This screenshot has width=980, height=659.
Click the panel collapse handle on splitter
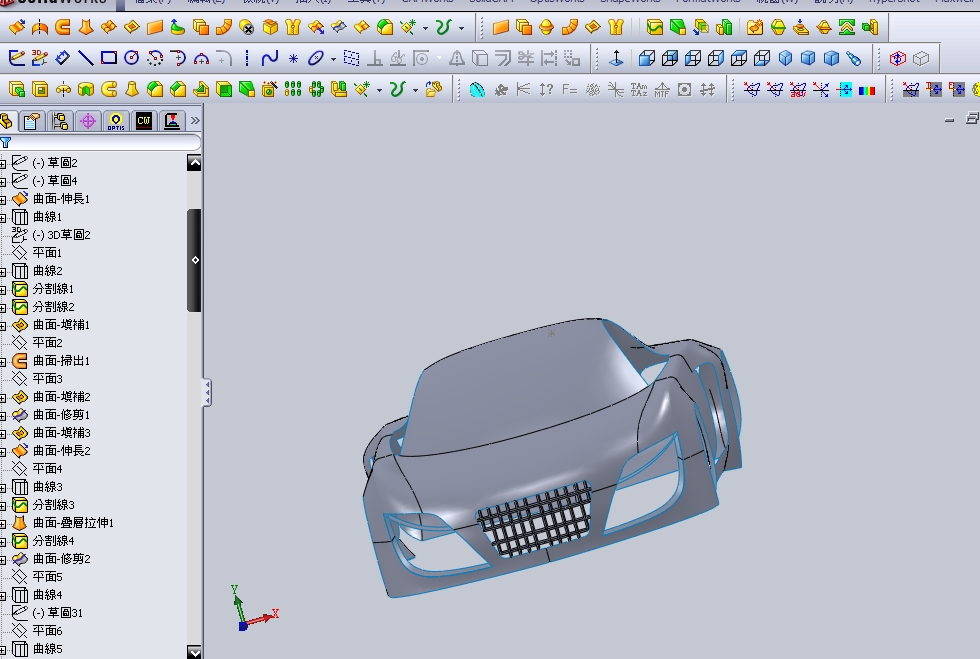207,392
